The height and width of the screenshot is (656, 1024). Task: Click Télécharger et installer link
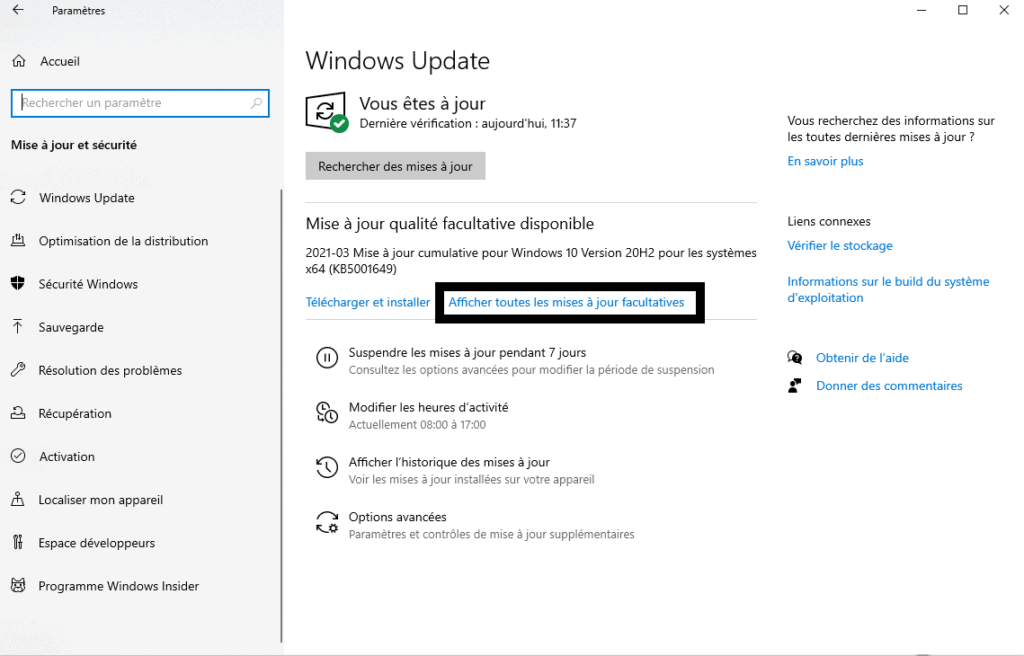[x=368, y=302]
